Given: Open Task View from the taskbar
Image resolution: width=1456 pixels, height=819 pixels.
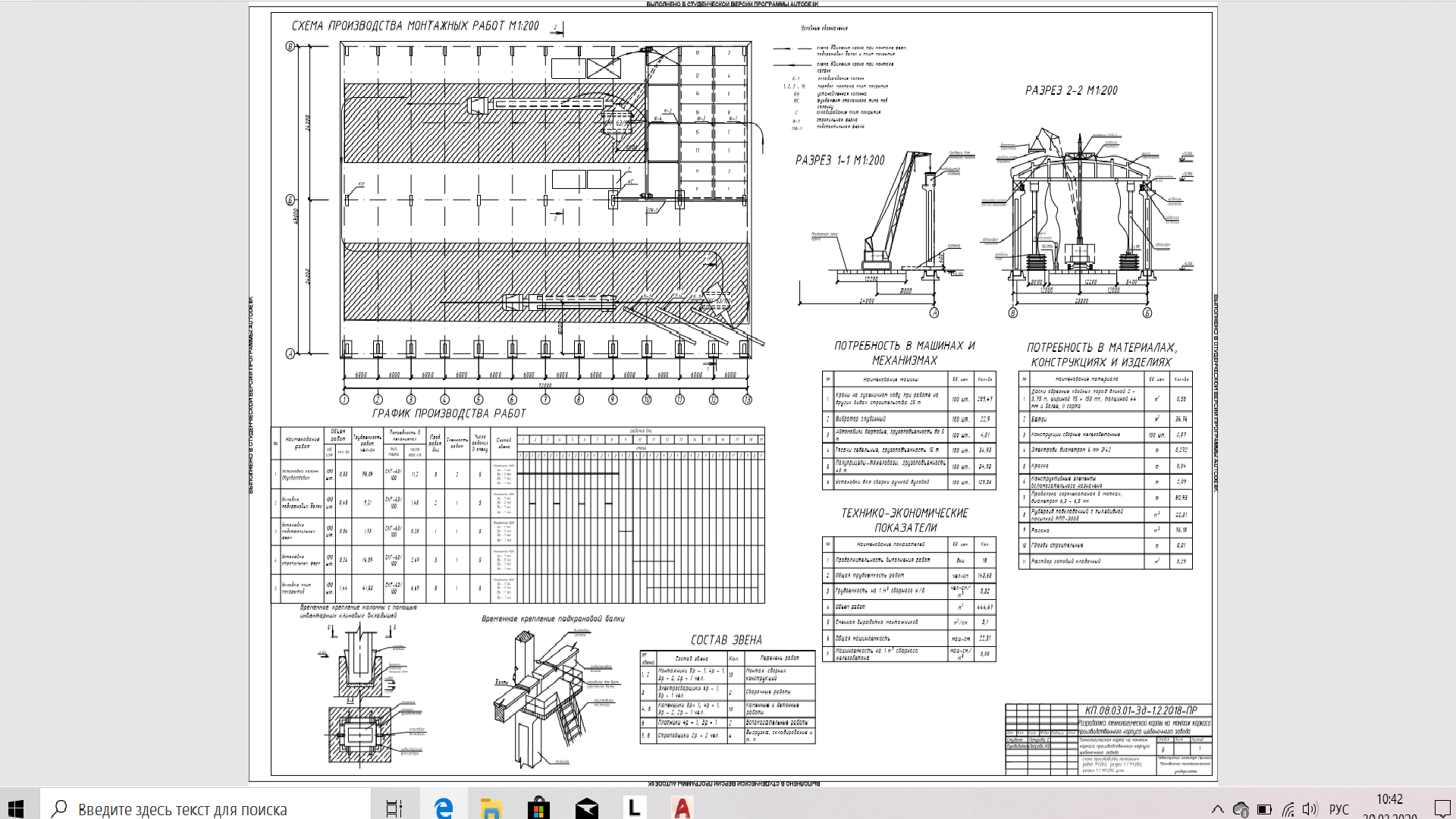Looking at the screenshot, I should tap(394, 808).
